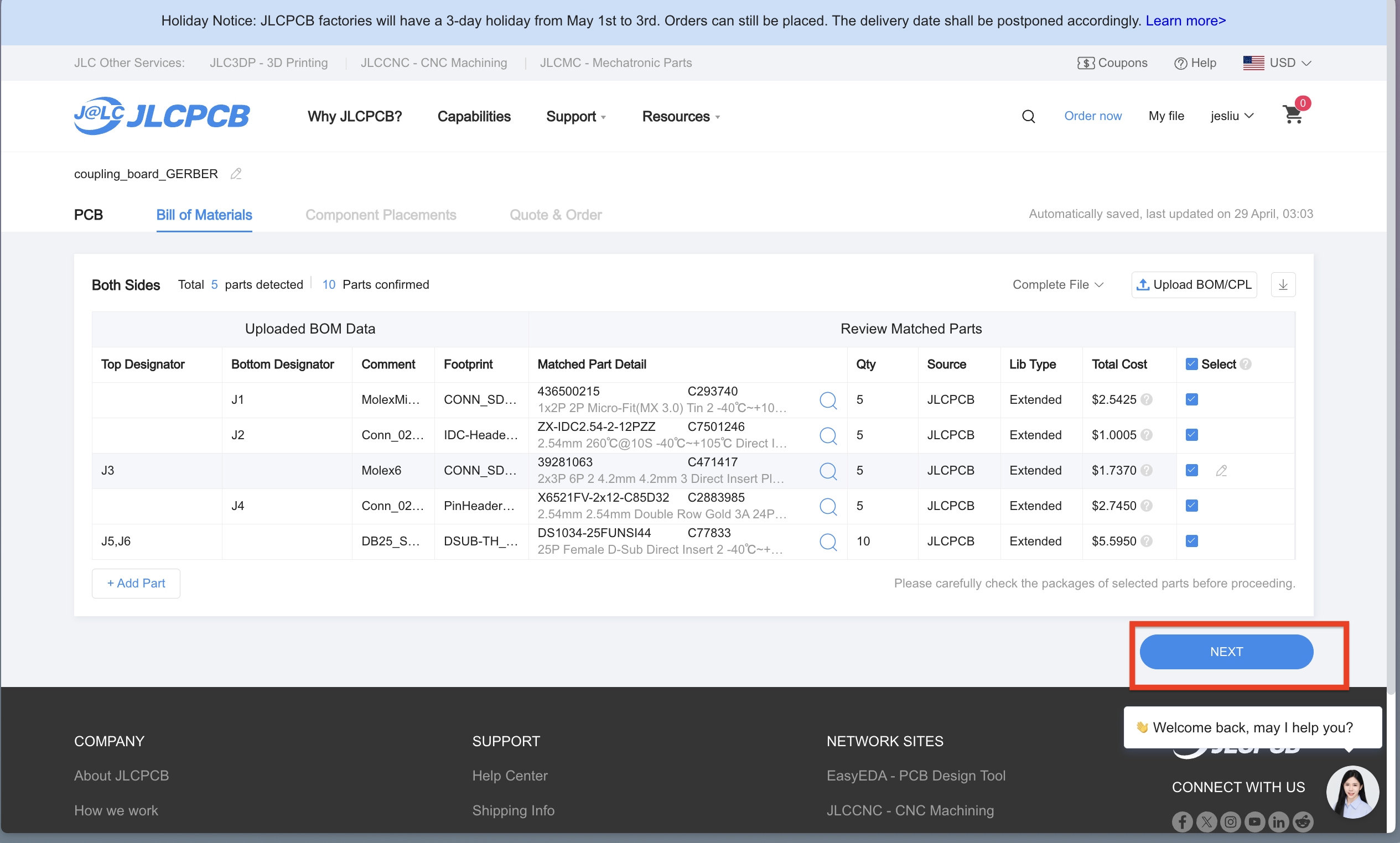Viewport: 1400px width, 843px height.
Task: Click Help Center footer link
Action: (510, 776)
